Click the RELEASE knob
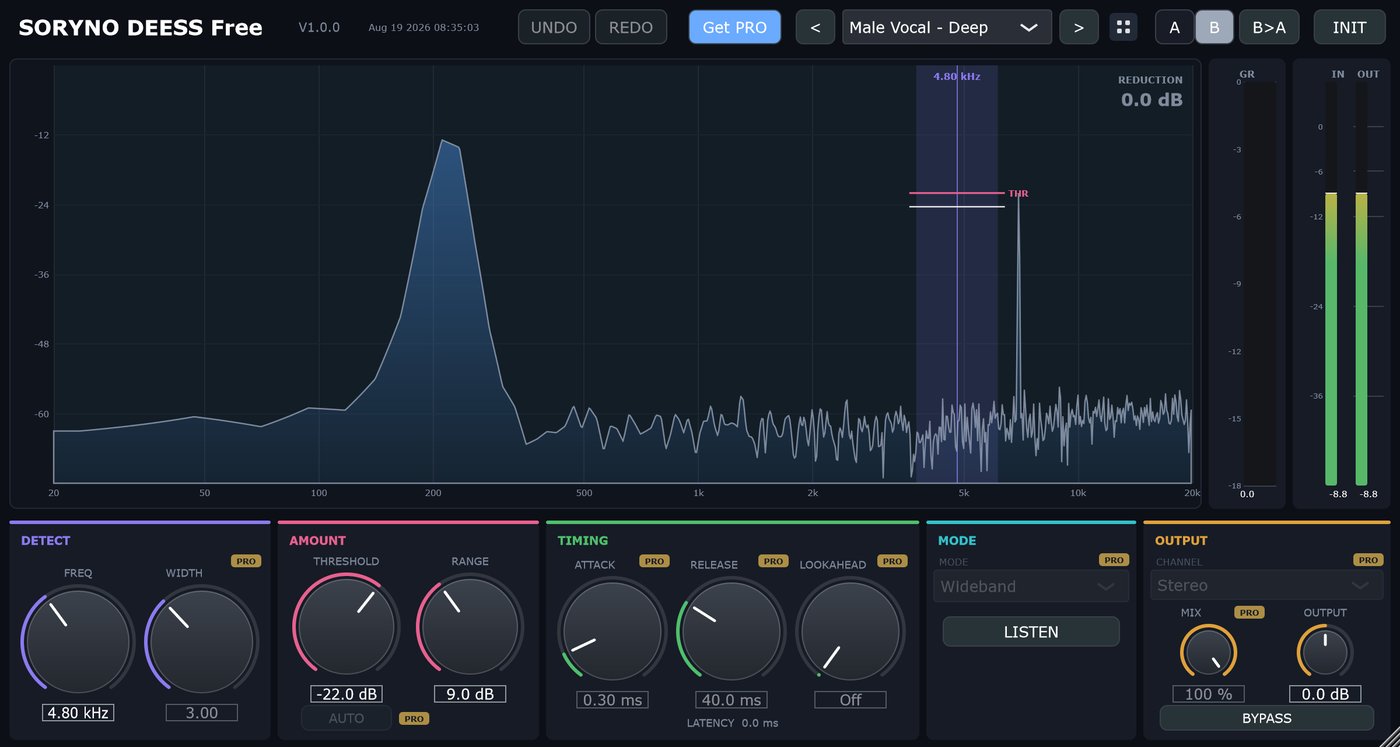1400x747 pixels. (731, 631)
